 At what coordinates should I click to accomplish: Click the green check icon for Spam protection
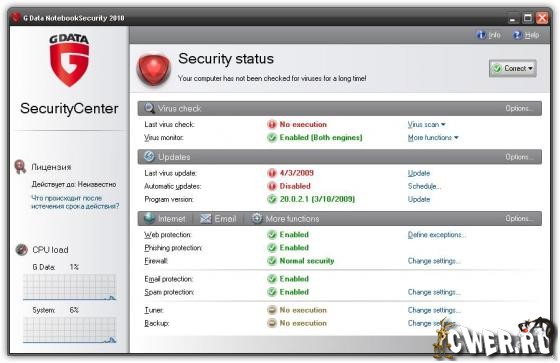pyautogui.click(x=272, y=292)
